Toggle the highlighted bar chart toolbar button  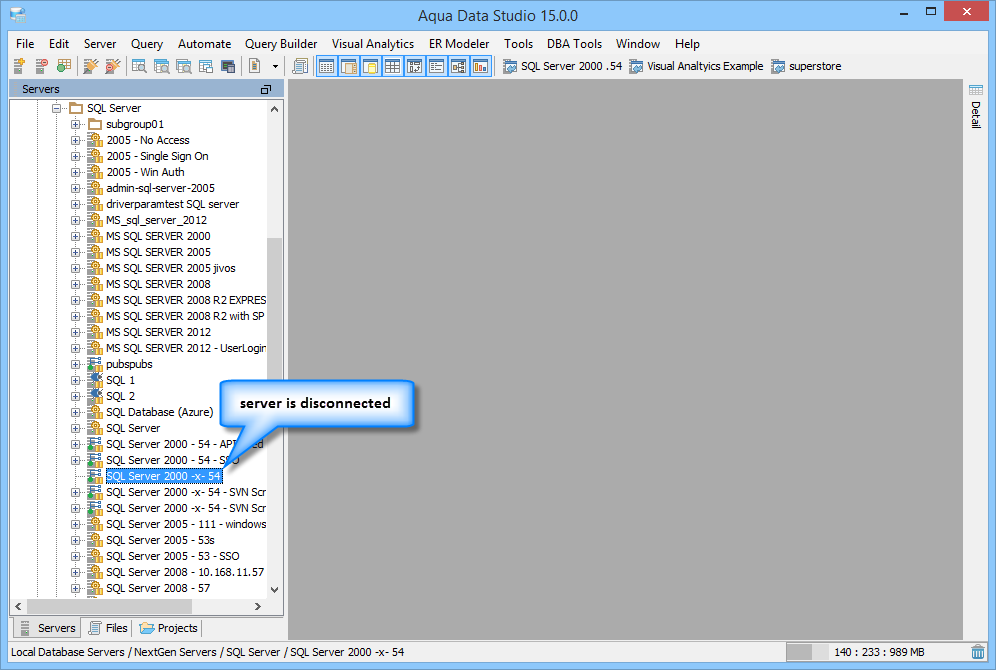[481, 66]
